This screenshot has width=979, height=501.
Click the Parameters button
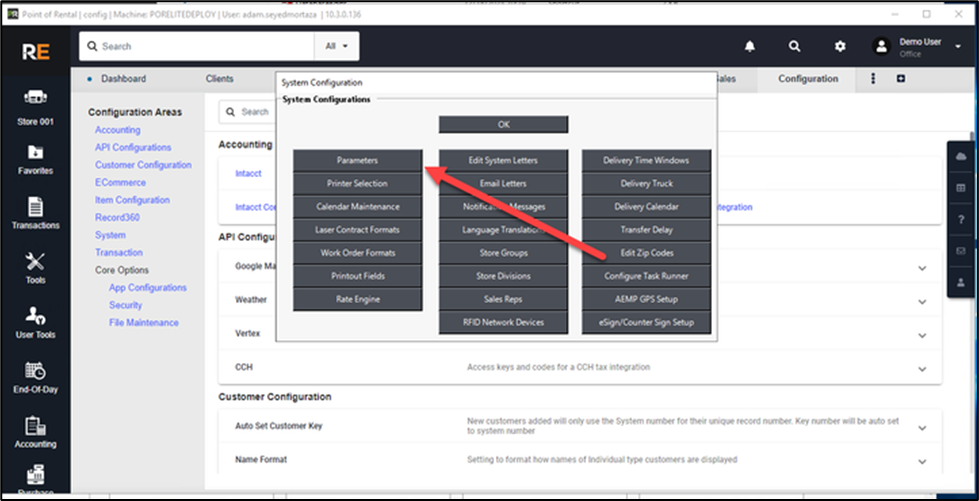(x=357, y=160)
